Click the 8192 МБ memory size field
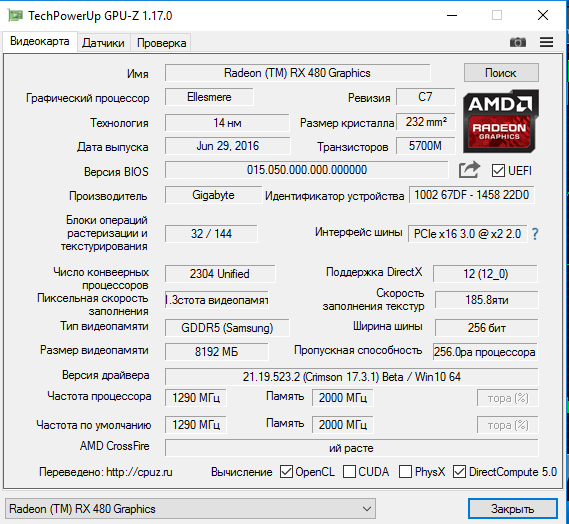Image resolution: width=569 pixels, height=524 pixels. [217, 352]
